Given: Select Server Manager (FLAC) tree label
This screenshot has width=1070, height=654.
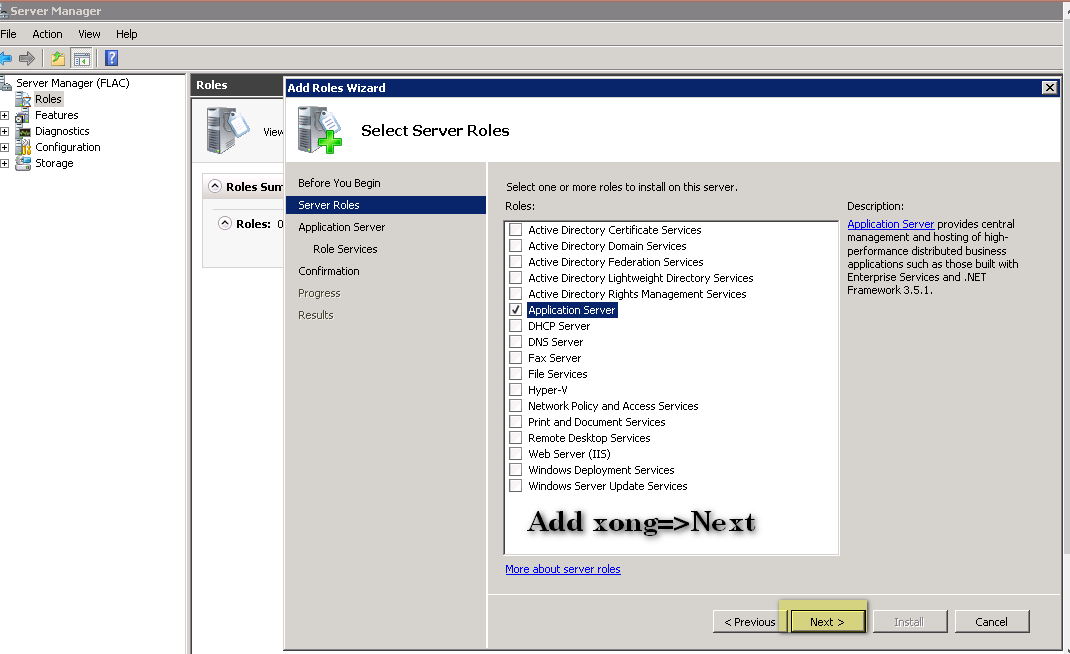Looking at the screenshot, I should tap(72, 83).
